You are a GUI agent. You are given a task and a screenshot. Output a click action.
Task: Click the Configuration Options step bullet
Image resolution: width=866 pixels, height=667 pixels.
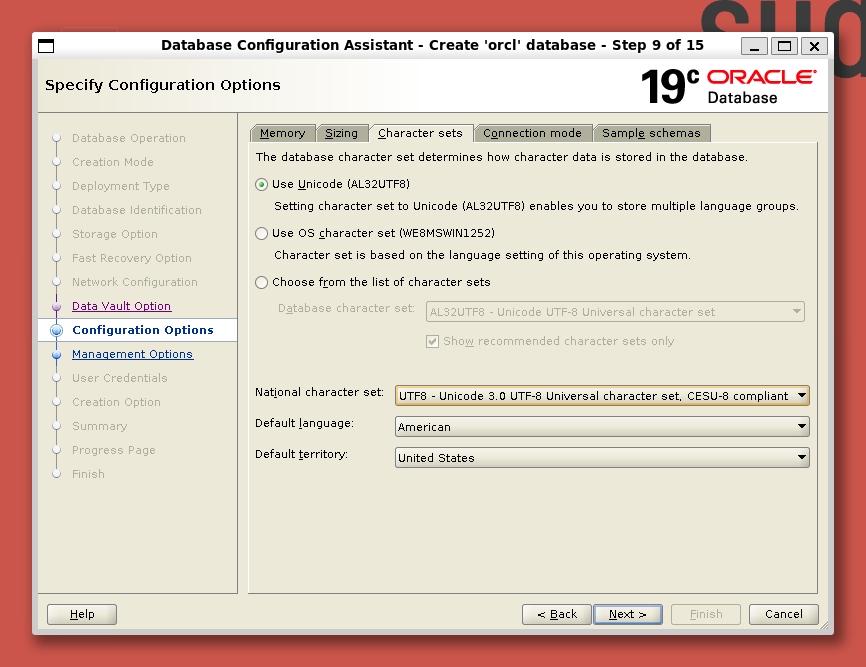point(56,330)
